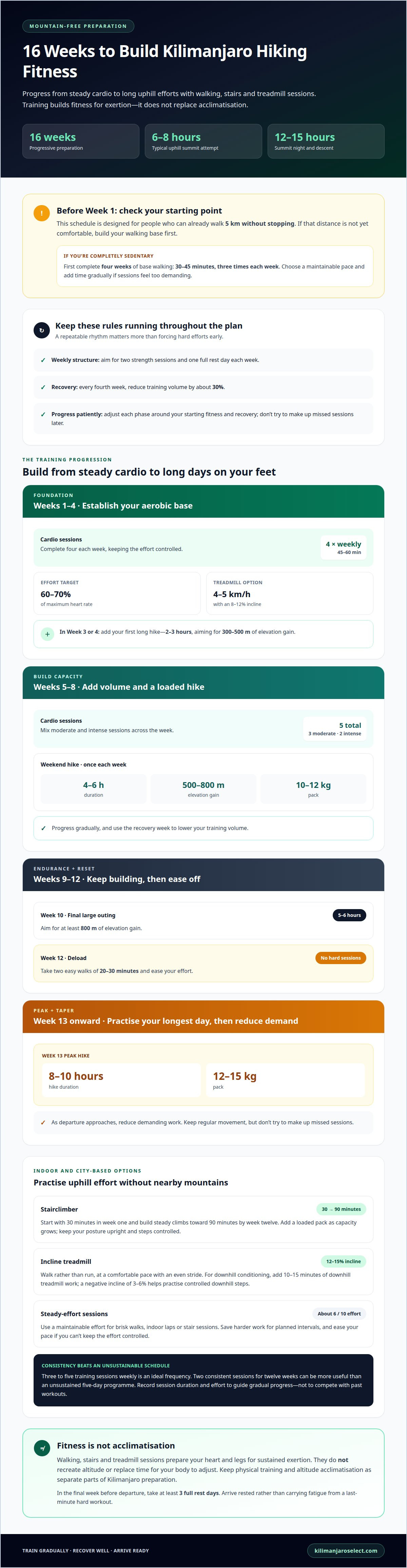Click the checkmark next to Weekly structure

pyautogui.click(x=43, y=361)
